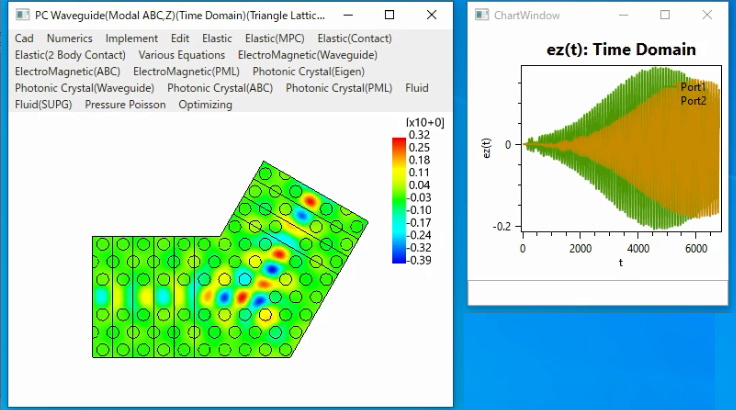Open the Photonic Crystal(ABC) menu

pyautogui.click(x=220, y=88)
